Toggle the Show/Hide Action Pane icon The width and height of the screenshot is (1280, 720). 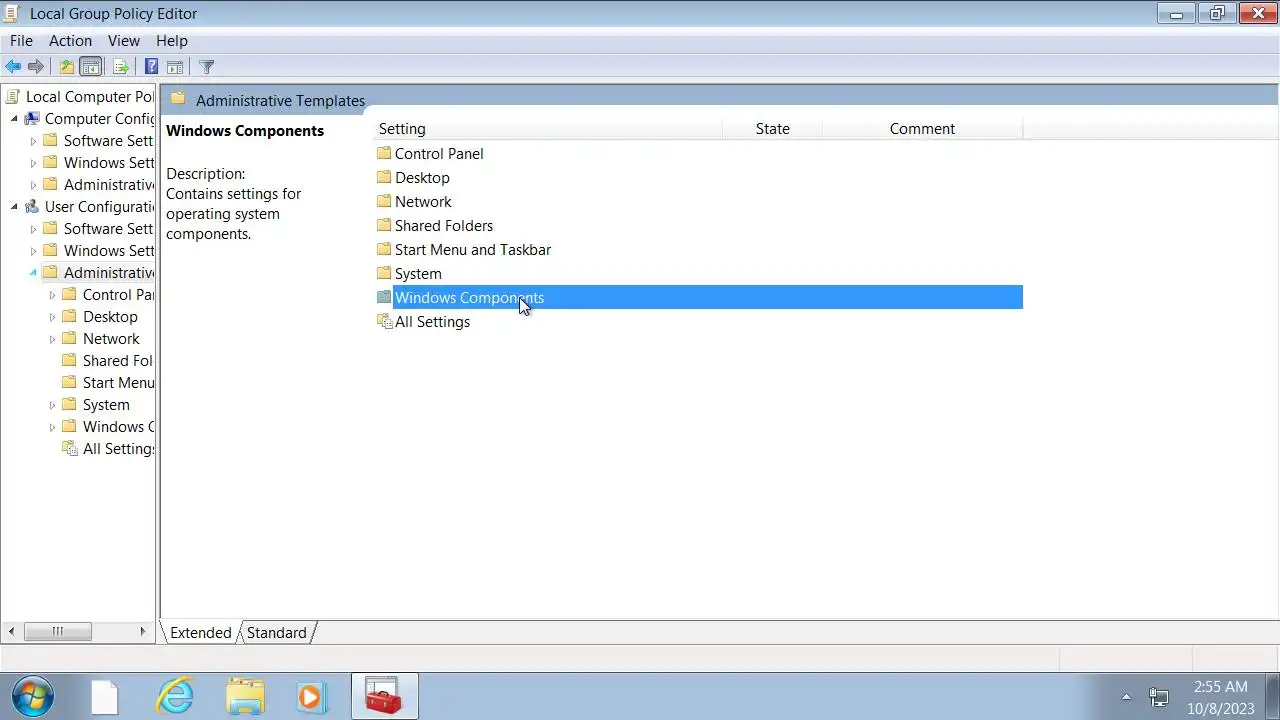175,67
